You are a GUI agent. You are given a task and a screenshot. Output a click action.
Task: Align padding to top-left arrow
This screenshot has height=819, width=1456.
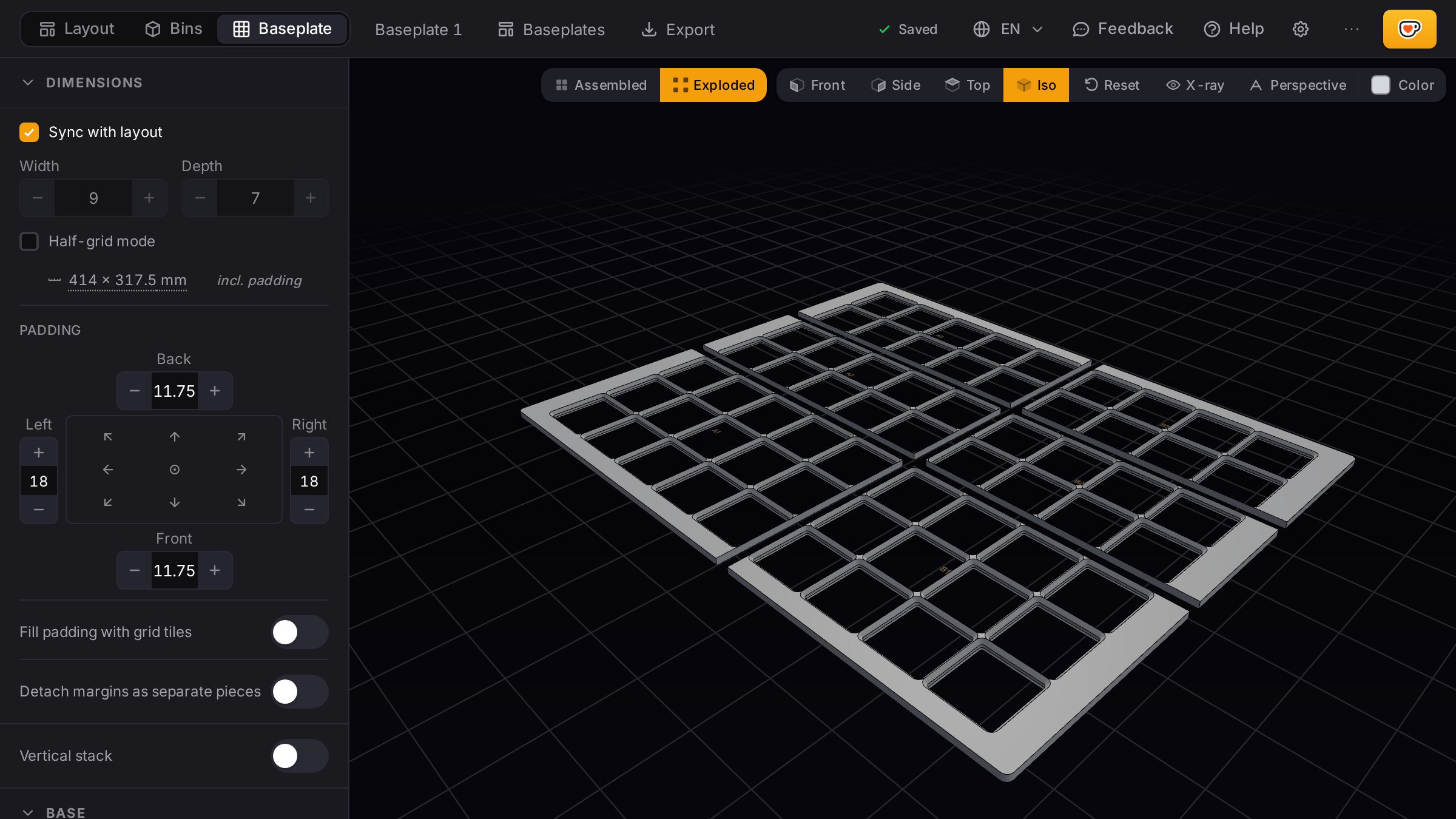[x=108, y=437]
